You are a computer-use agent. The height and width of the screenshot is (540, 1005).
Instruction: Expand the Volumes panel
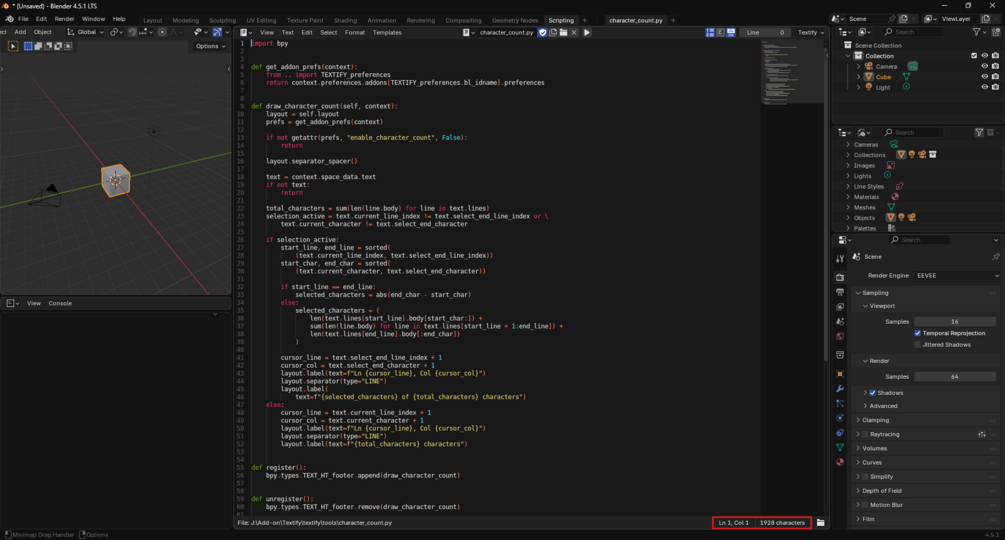point(874,448)
